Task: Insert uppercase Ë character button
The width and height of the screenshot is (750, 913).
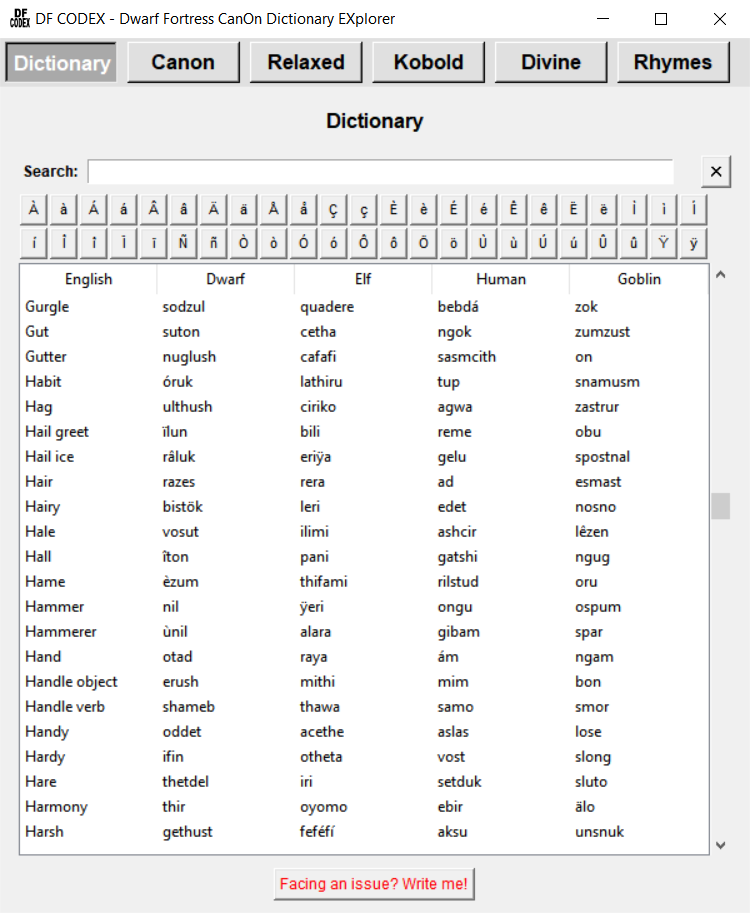Action: 573,209
